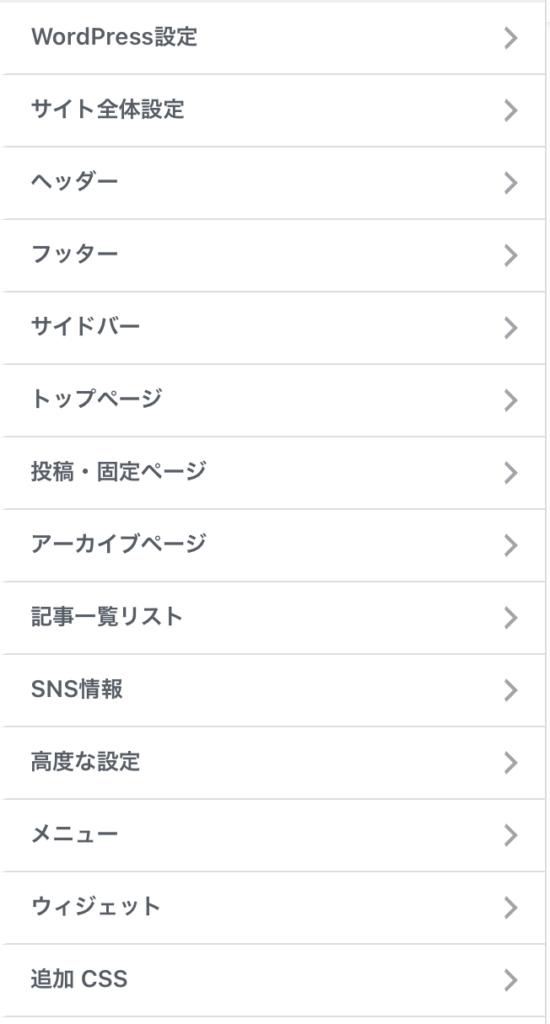Open 高度な設定 panel

tap(272, 763)
